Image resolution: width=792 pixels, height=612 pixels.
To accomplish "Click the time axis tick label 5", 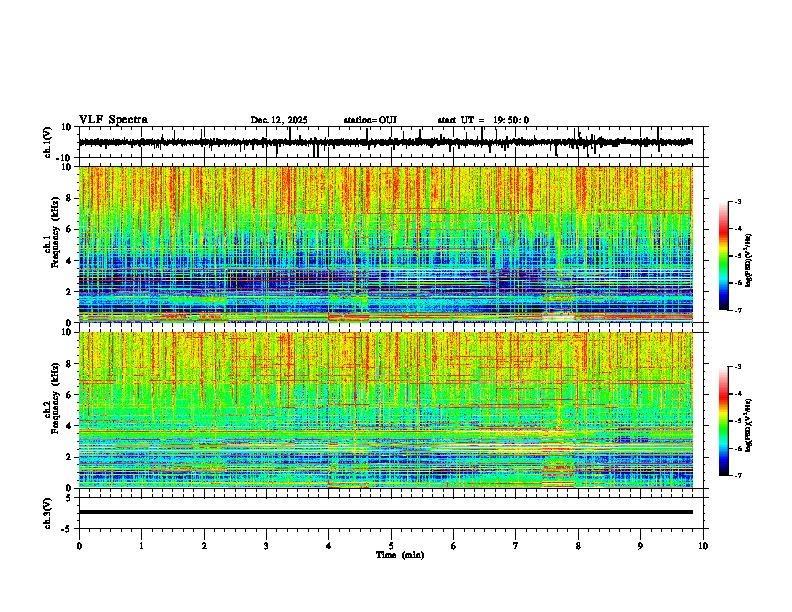I will pyautogui.click(x=391, y=546).
